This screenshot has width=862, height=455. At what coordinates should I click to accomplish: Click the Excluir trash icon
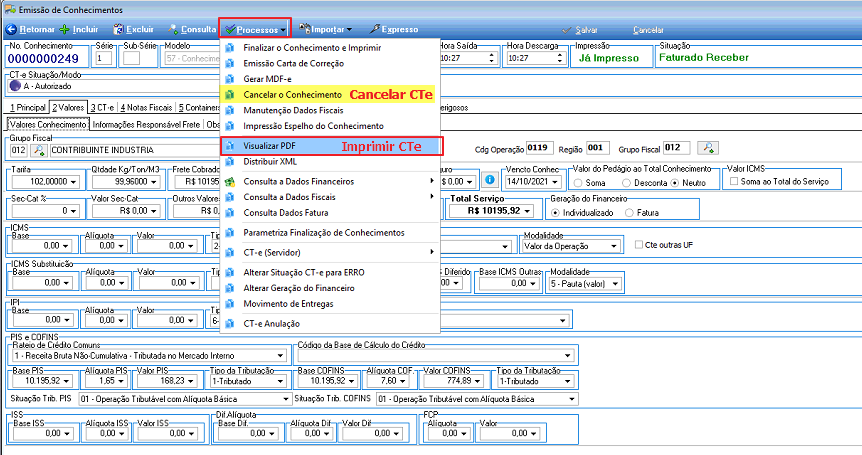[x=118, y=30]
